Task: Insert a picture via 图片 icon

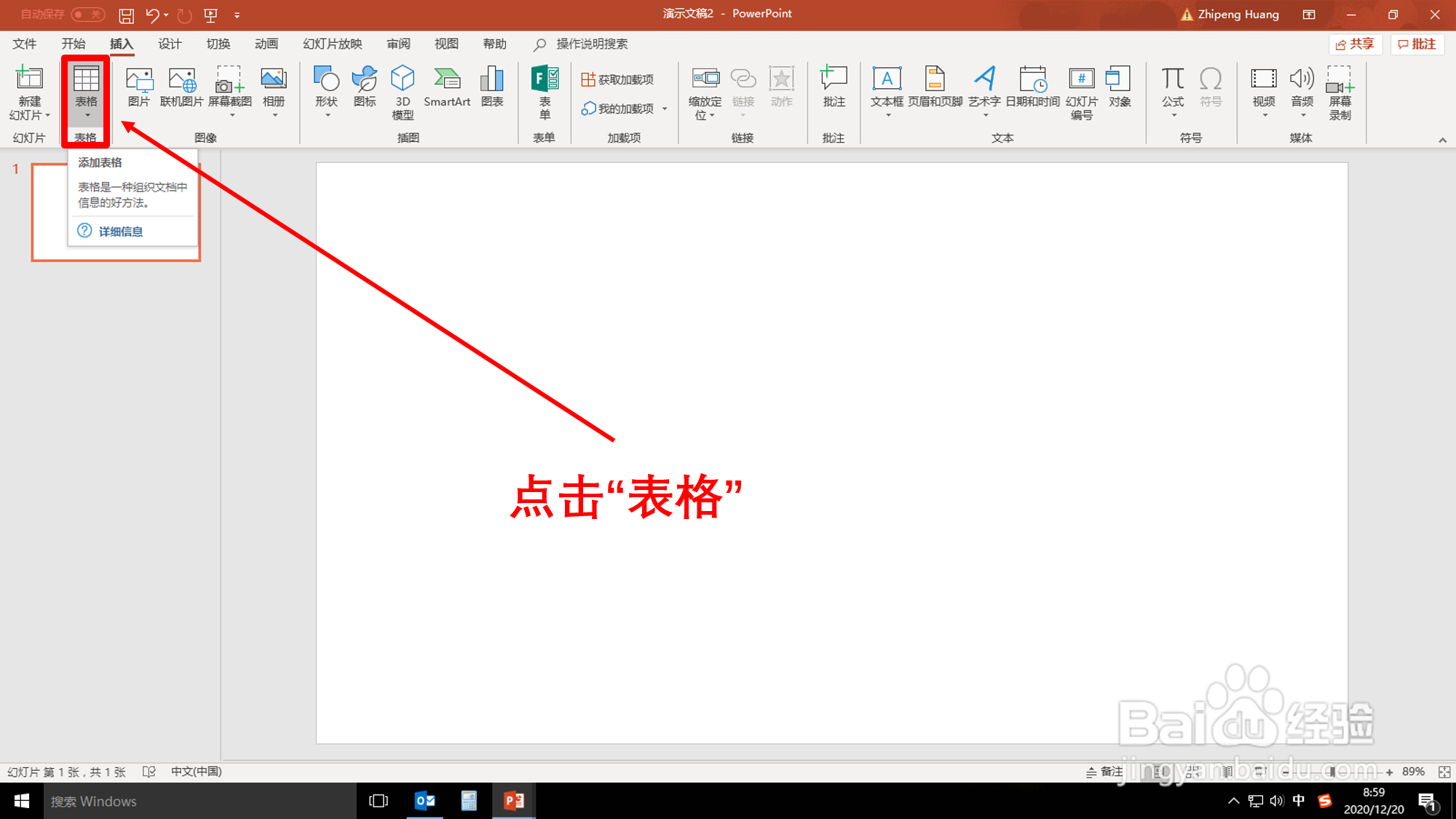Action: (138, 87)
